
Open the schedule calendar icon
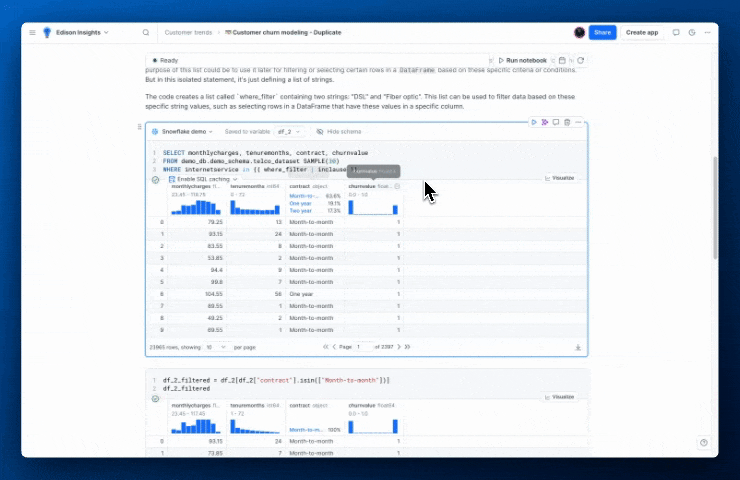562,60
